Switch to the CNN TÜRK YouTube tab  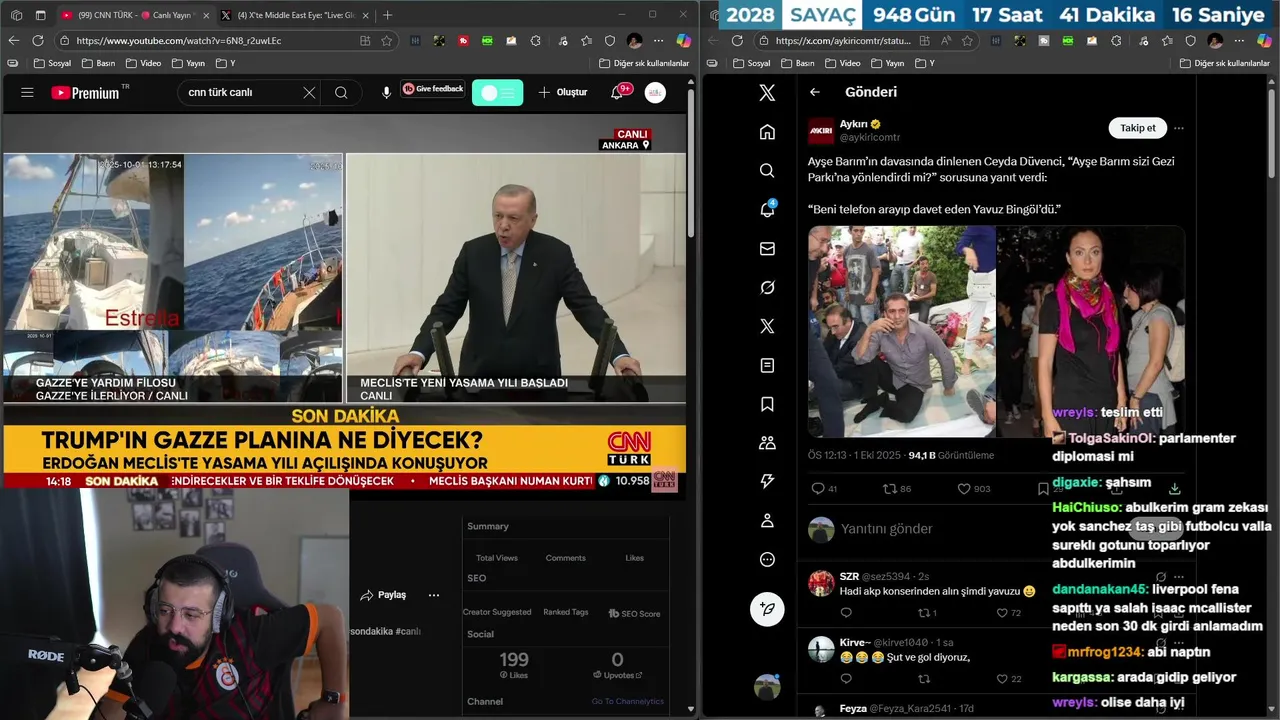click(135, 15)
